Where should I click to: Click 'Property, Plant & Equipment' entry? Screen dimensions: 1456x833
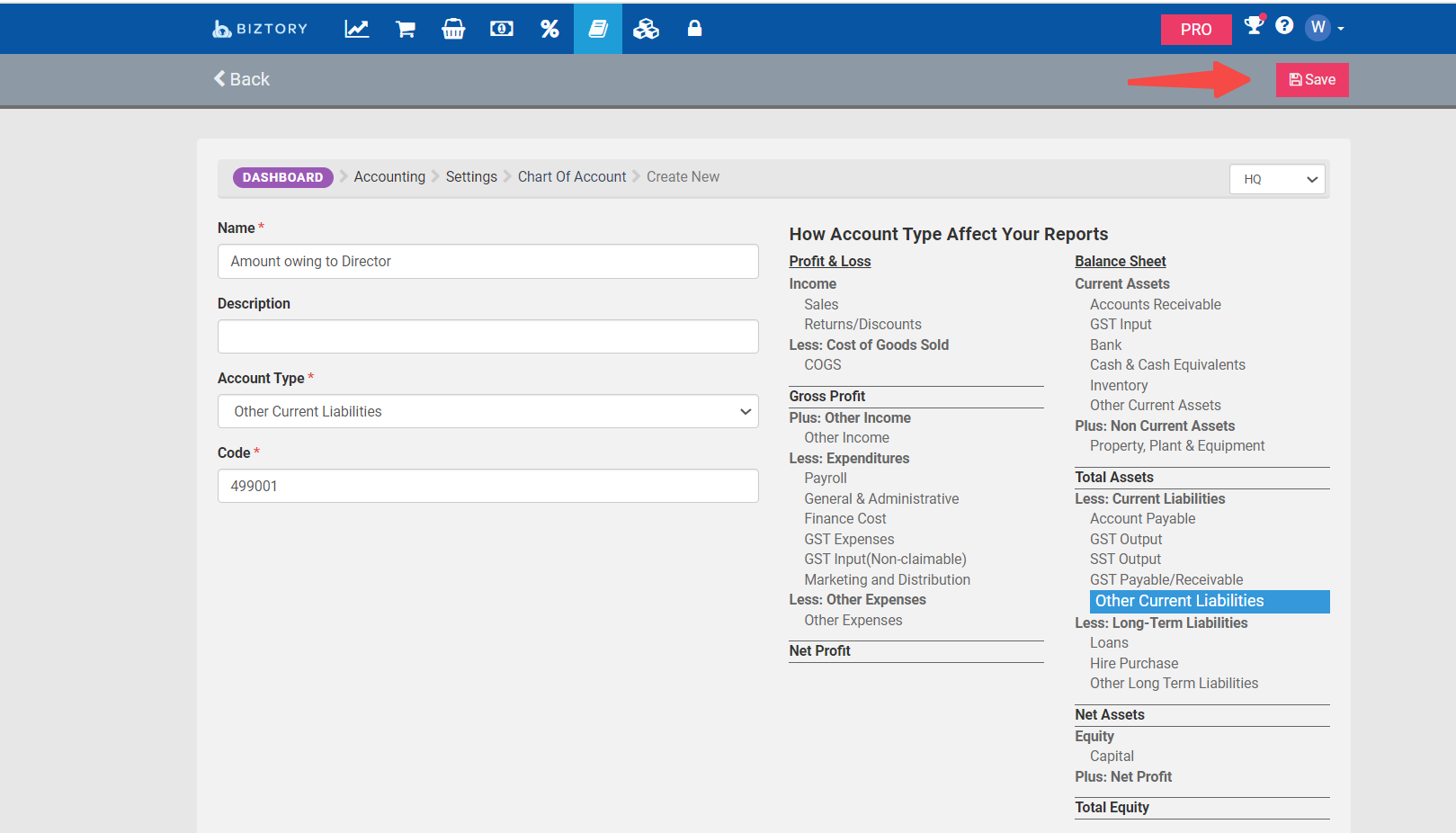pyautogui.click(x=1177, y=446)
